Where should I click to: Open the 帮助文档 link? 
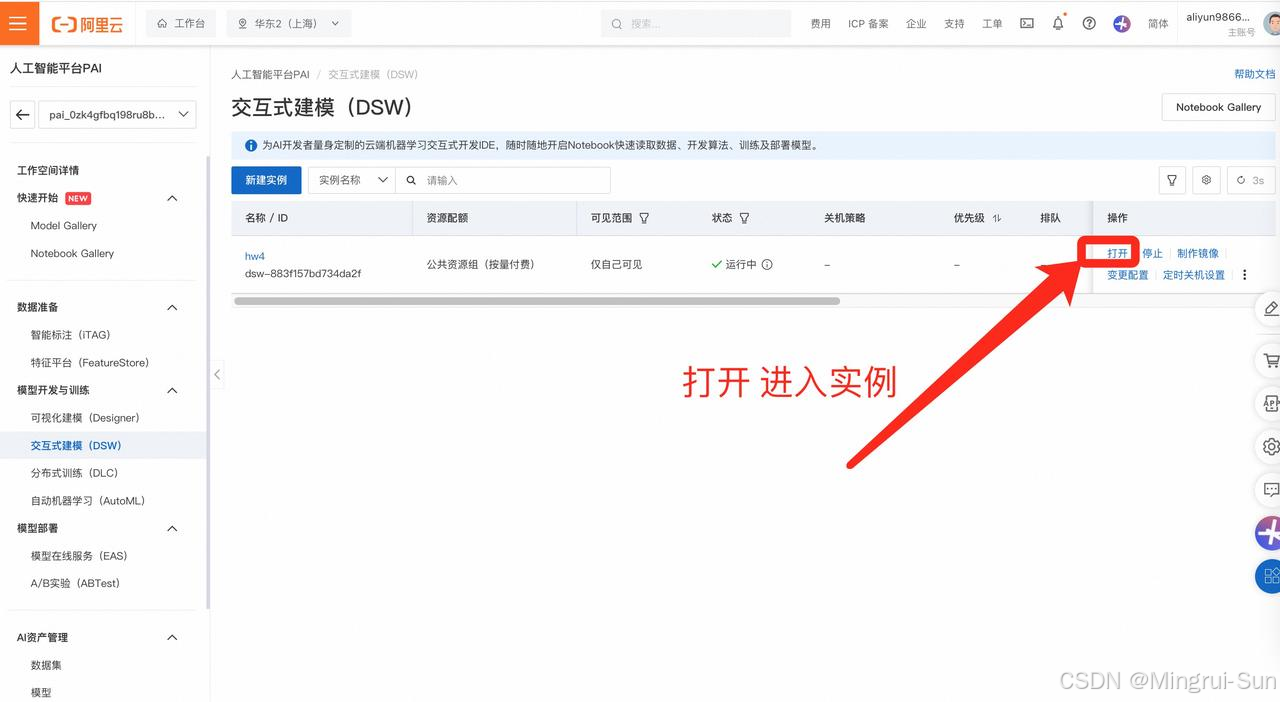click(x=1255, y=74)
